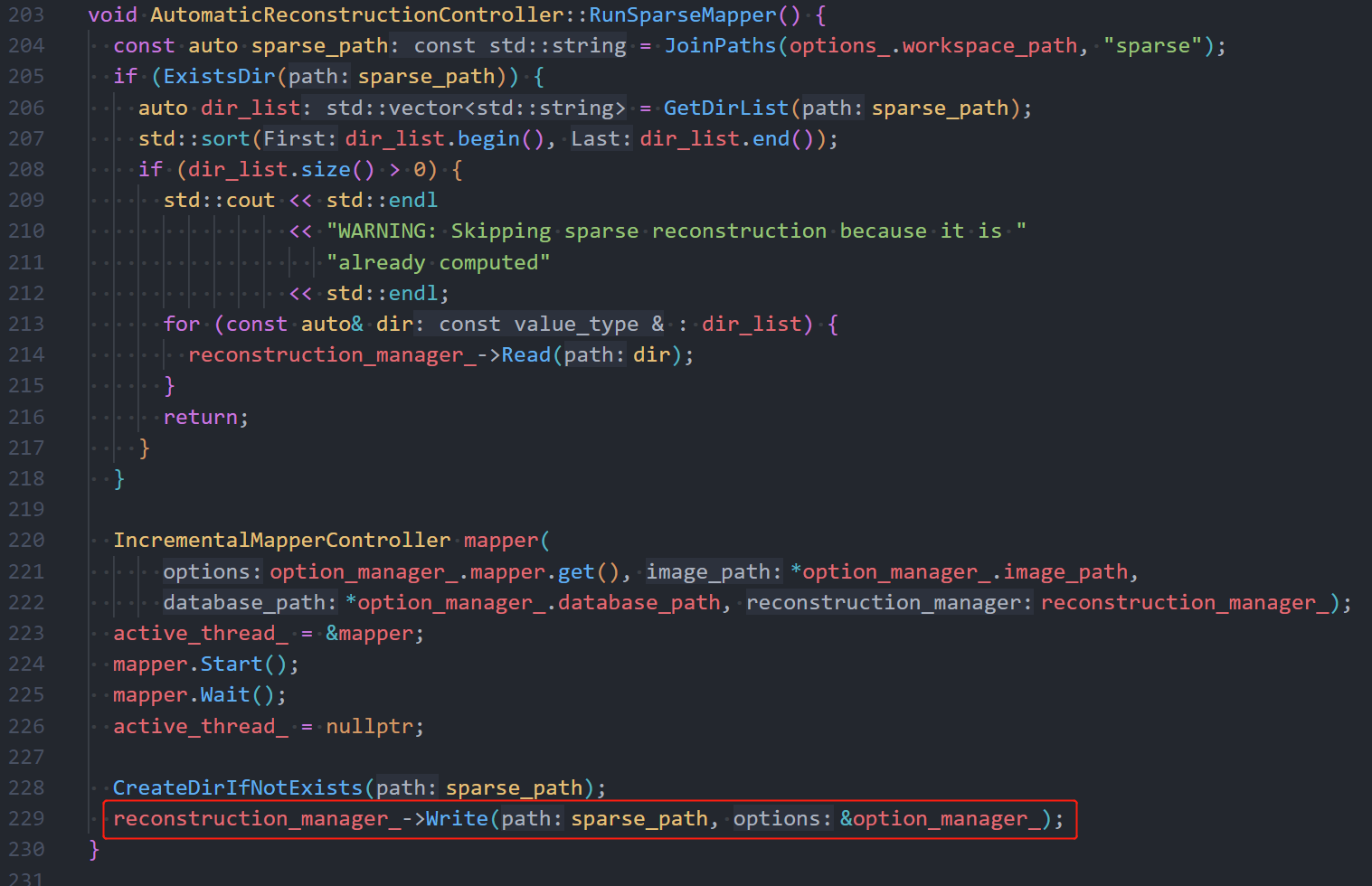Click GetDirList function call
The width and height of the screenshot is (1372, 886).
point(726,108)
